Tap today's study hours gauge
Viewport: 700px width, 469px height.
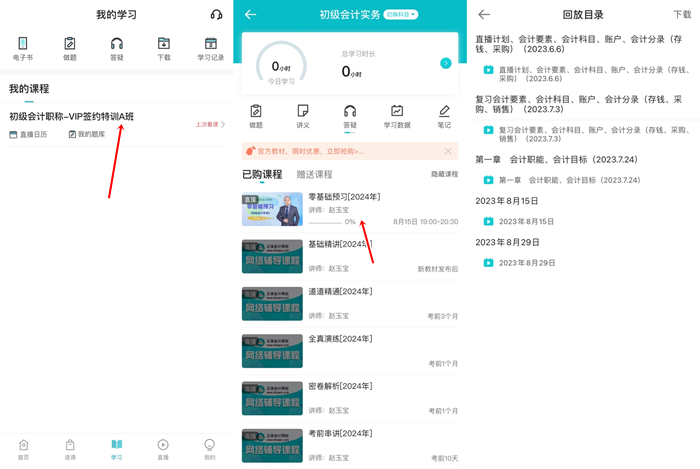pyautogui.click(x=281, y=65)
